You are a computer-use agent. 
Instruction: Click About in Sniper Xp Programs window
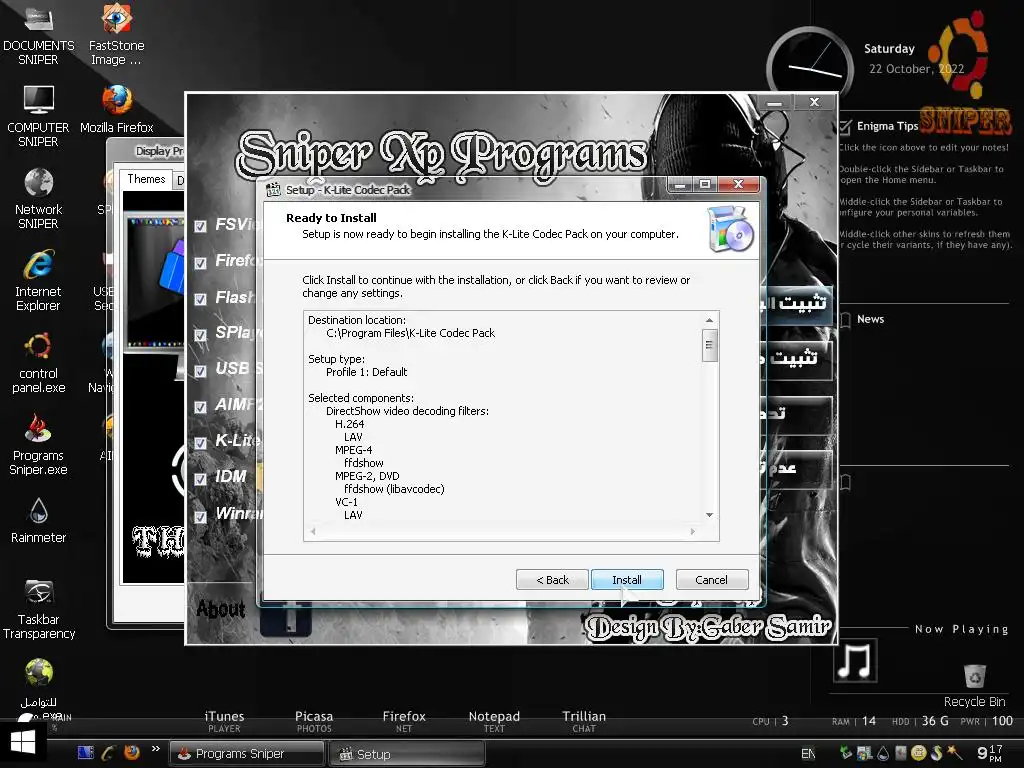(x=221, y=609)
